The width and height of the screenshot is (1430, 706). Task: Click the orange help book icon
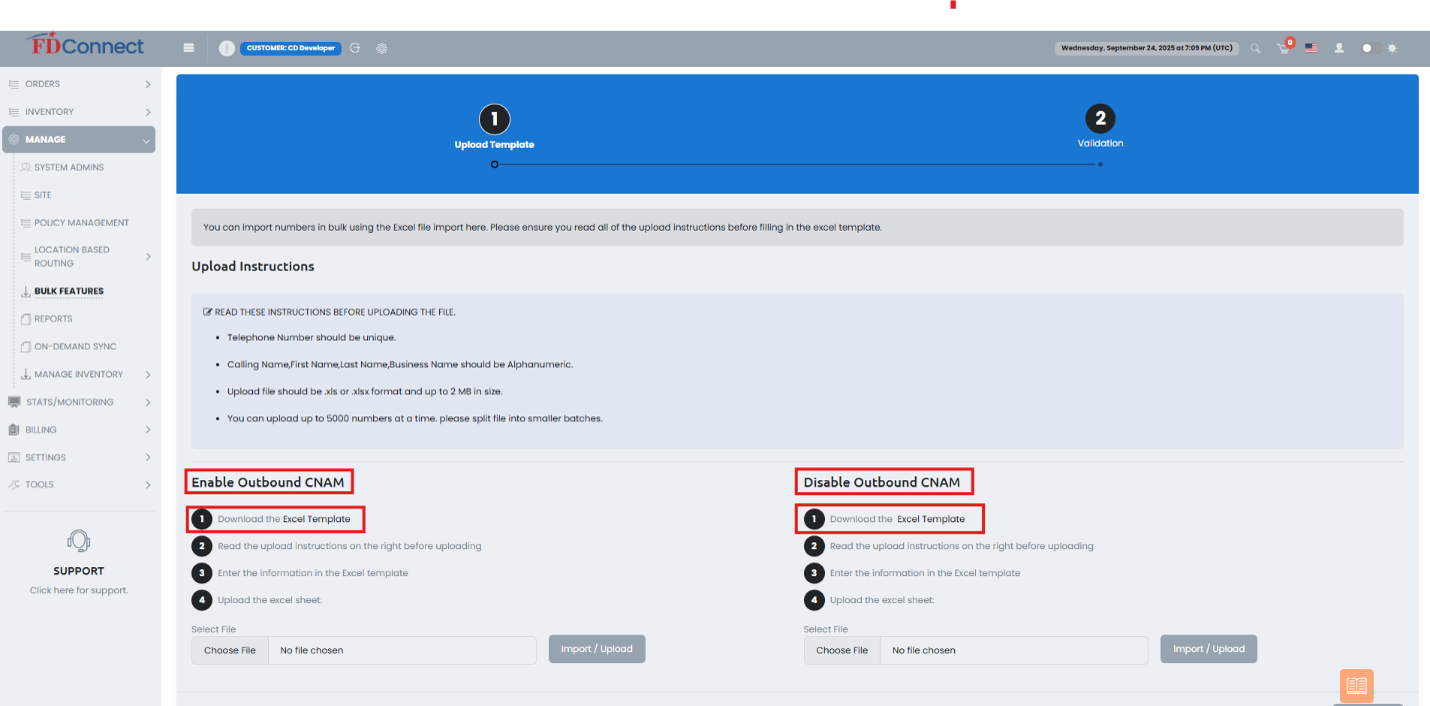[1356, 686]
